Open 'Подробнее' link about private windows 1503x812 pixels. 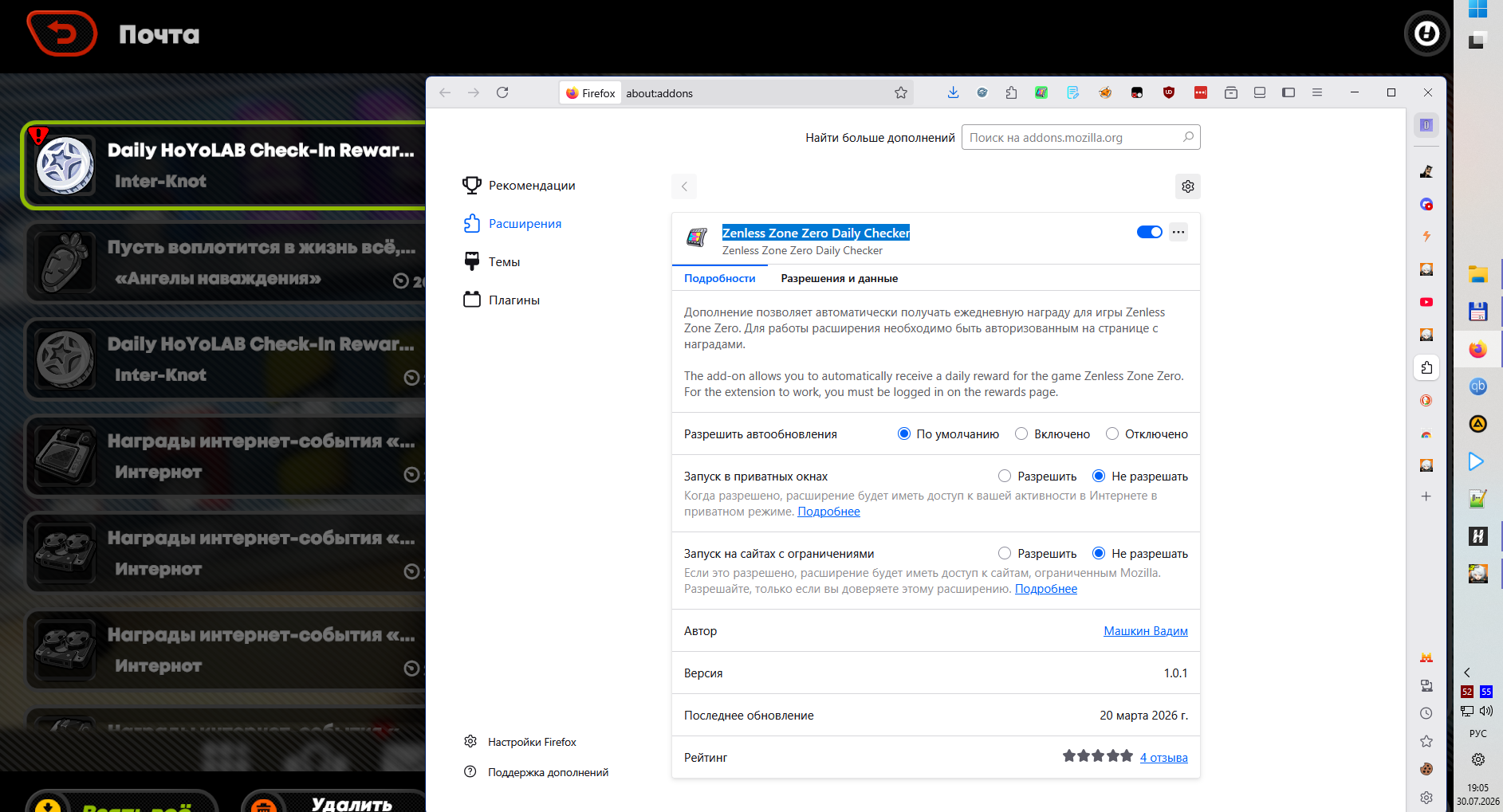[829, 512]
